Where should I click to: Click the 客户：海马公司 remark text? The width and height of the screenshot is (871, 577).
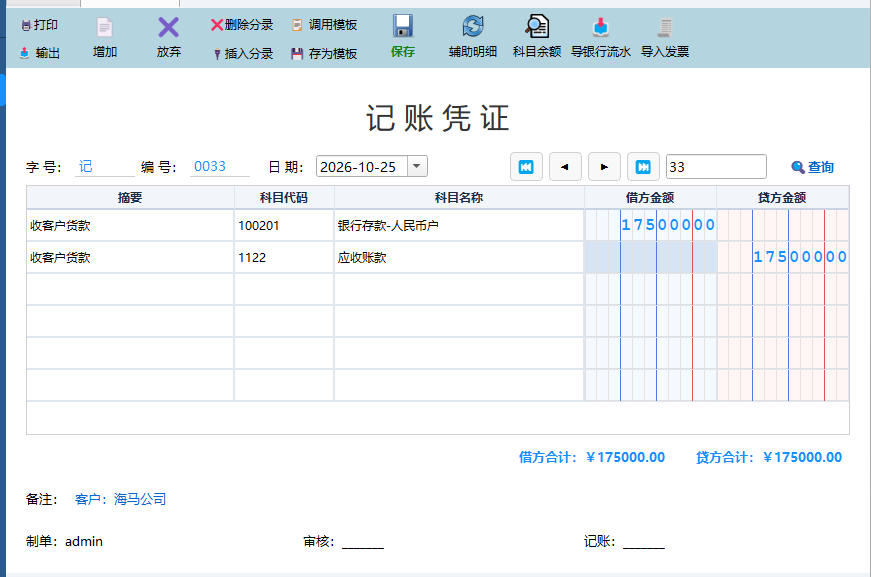[x=121, y=499]
